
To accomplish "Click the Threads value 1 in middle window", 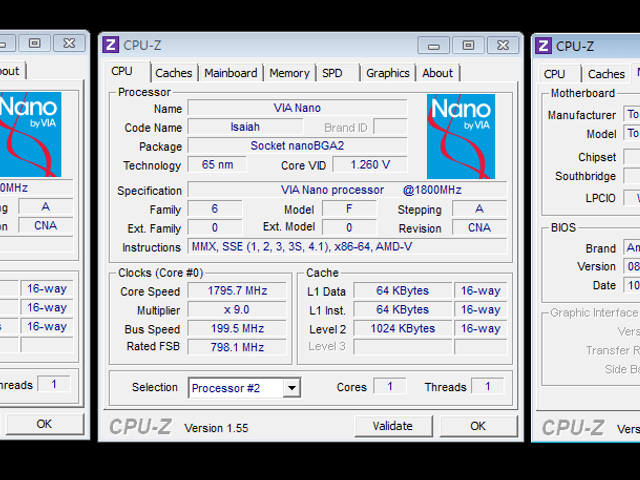I will click(x=487, y=386).
